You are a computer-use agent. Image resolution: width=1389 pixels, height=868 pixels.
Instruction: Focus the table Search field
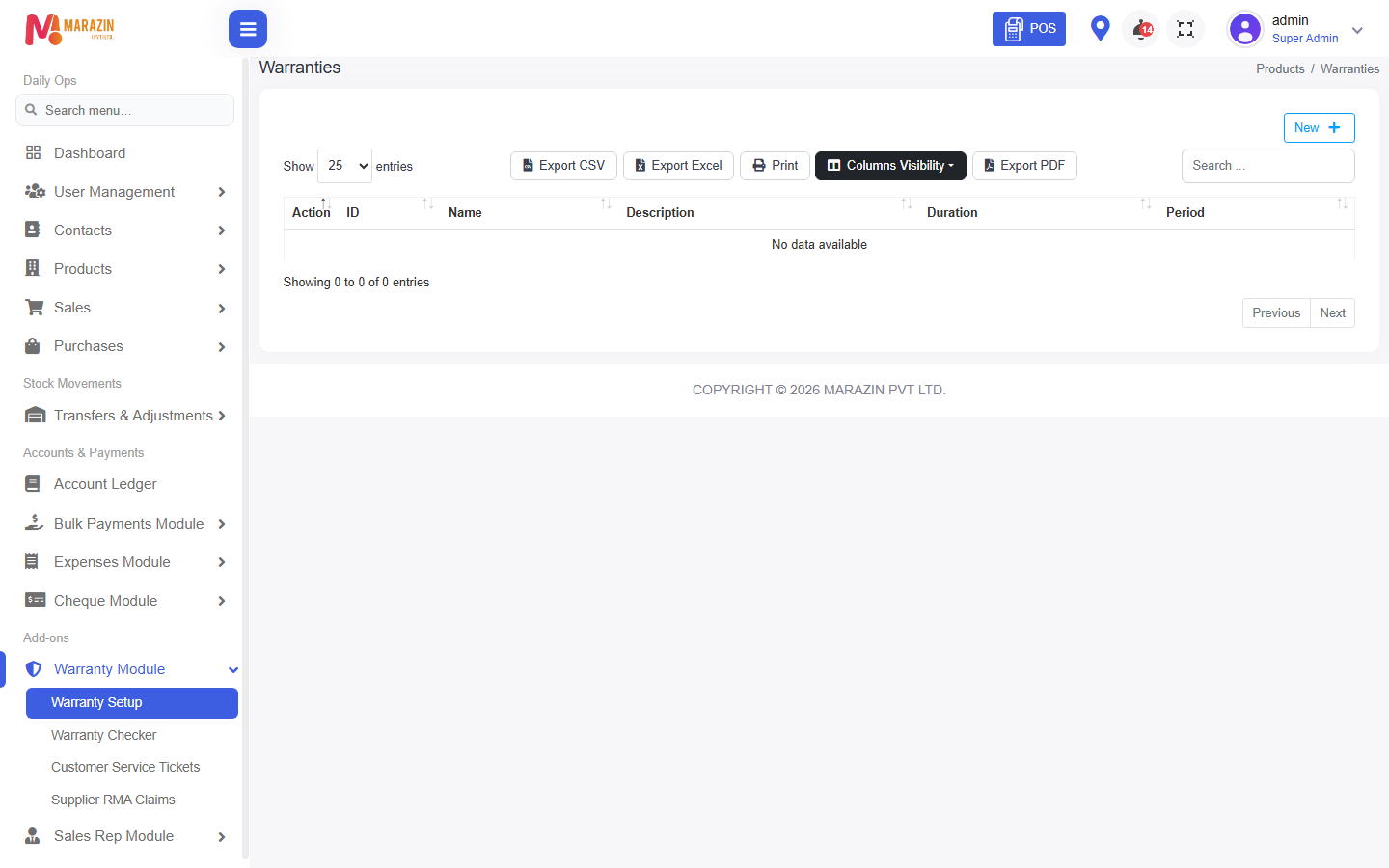[1267, 166]
